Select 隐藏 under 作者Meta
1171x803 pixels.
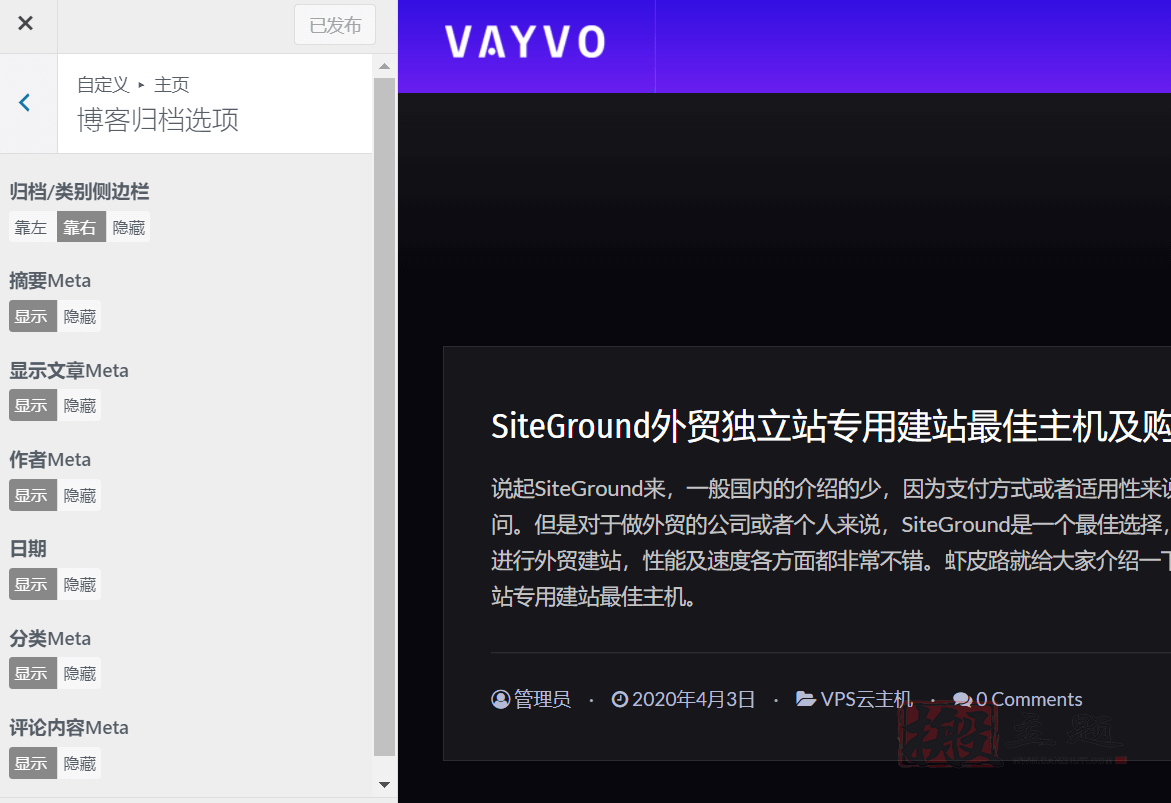coord(79,495)
